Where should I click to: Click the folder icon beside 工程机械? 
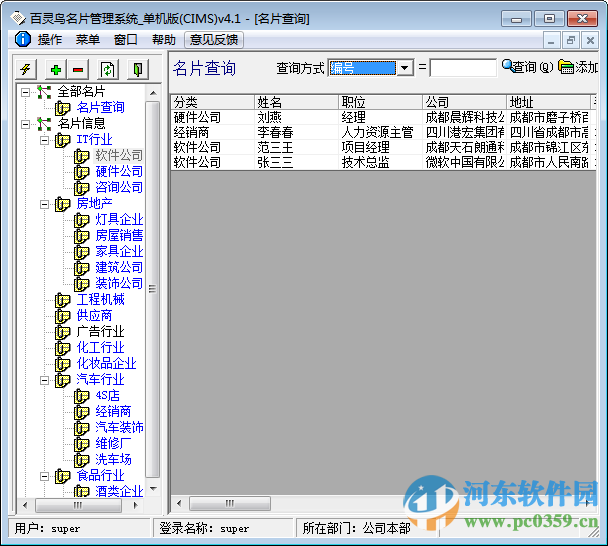(x=62, y=300)
